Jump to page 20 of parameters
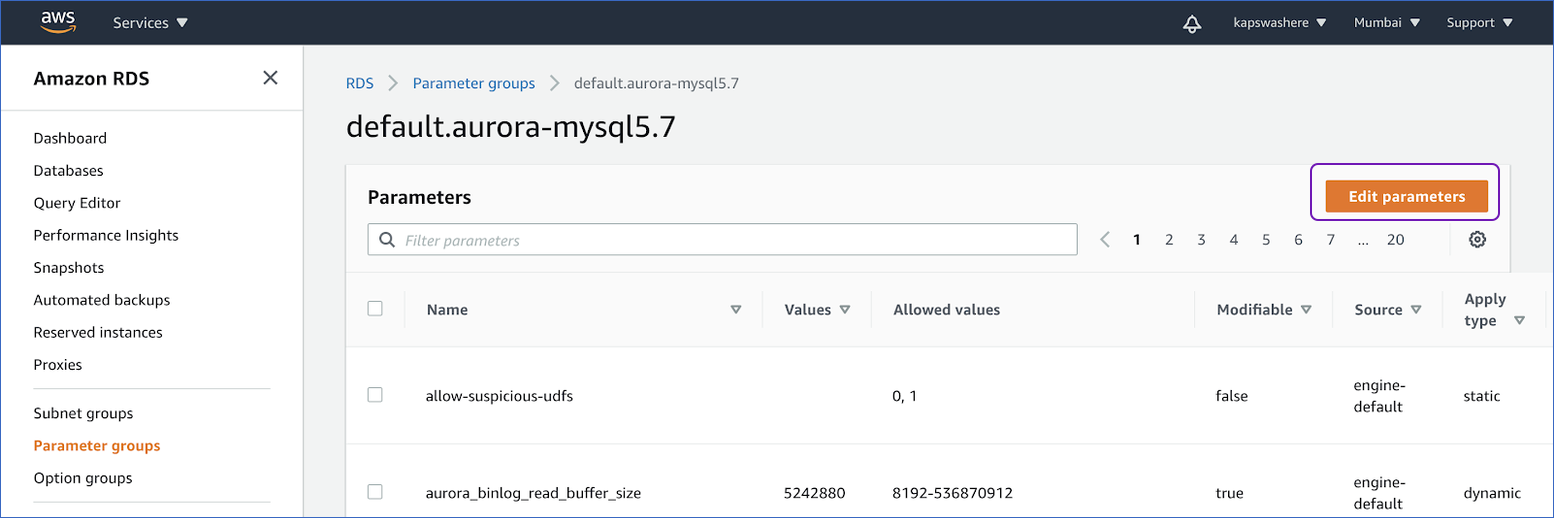This screenshot has height=518, width=1554. coord(1395,239)
